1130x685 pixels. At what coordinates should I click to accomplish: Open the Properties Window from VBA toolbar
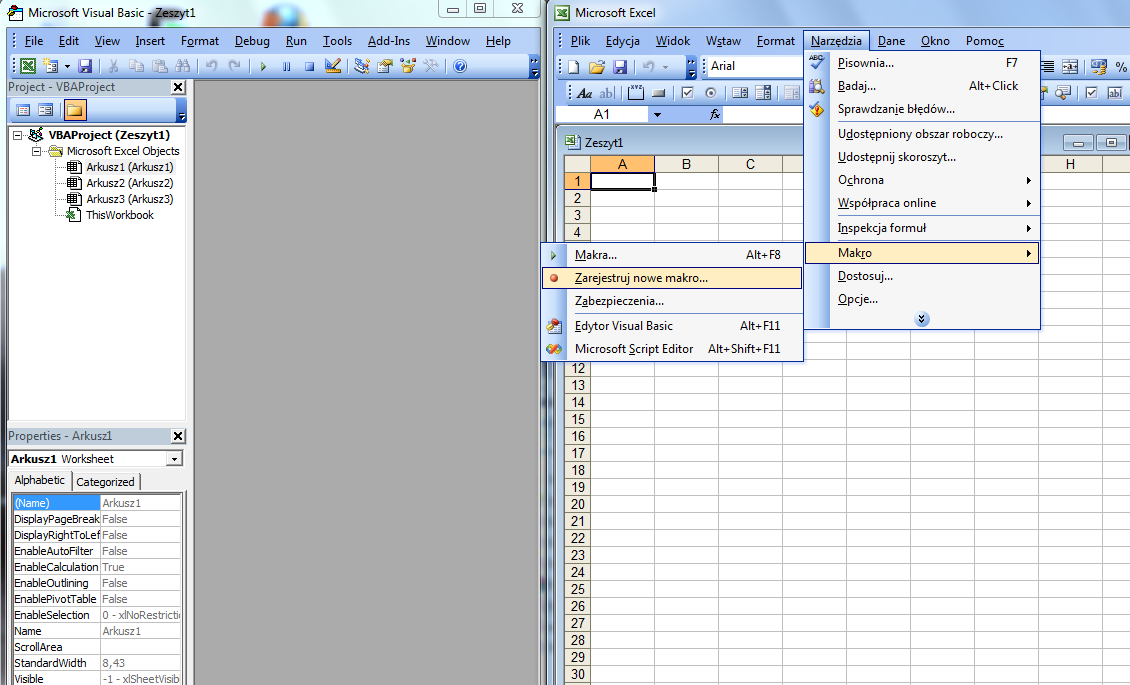tap(383, 66)
